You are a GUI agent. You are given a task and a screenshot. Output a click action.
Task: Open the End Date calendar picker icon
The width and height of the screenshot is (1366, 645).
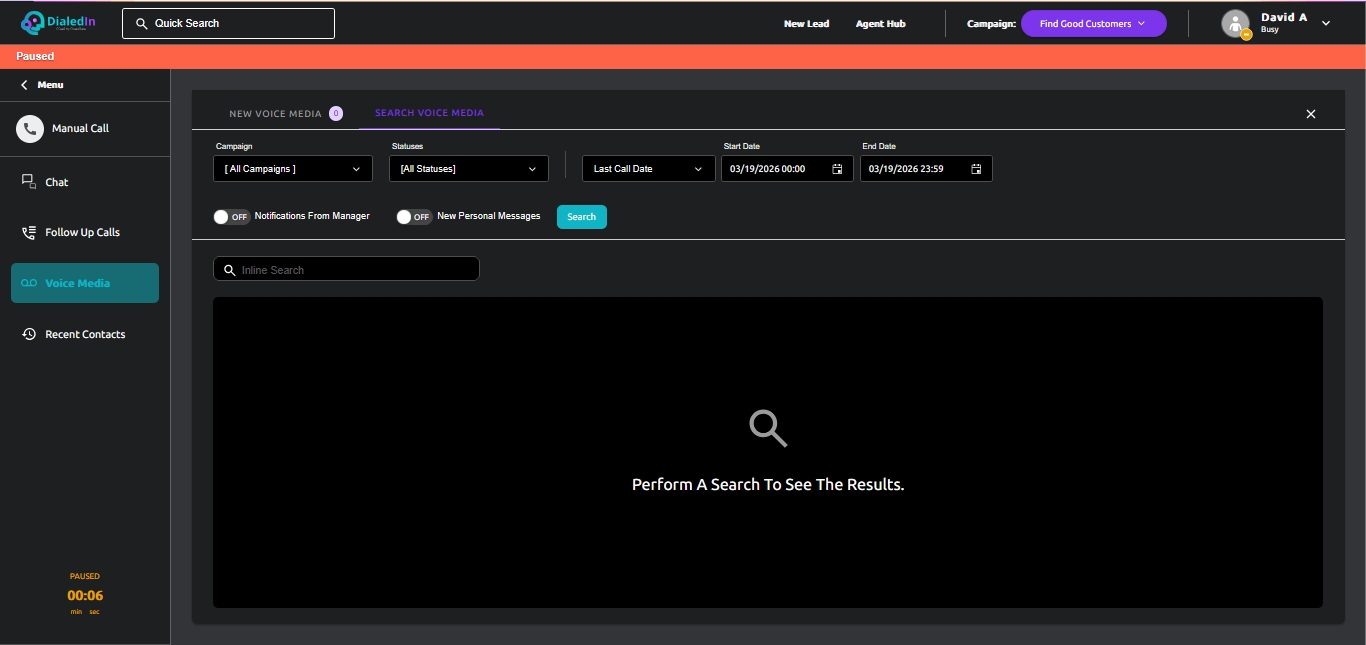[976, 169]
